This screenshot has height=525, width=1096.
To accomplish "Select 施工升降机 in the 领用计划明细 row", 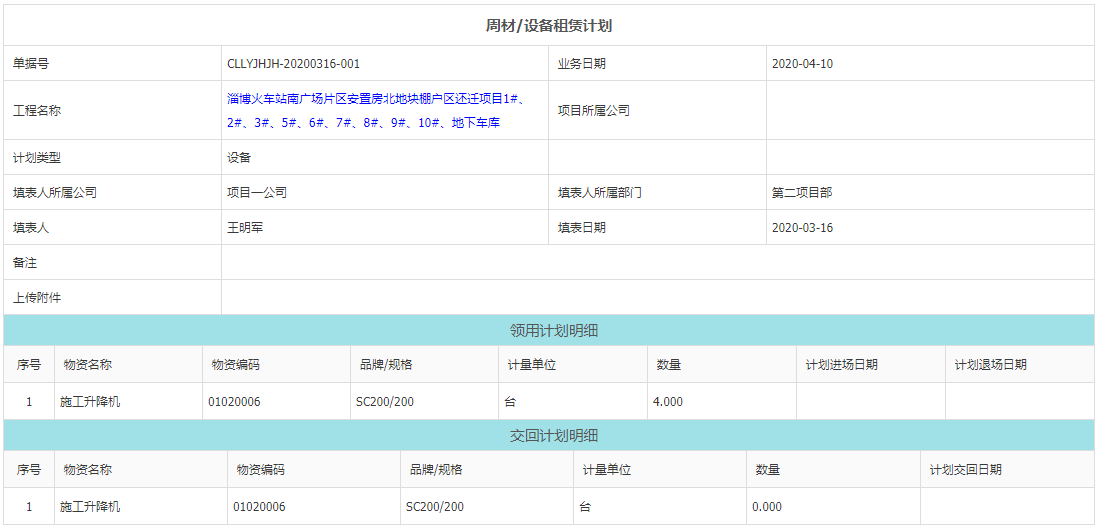I will [90, 401].
